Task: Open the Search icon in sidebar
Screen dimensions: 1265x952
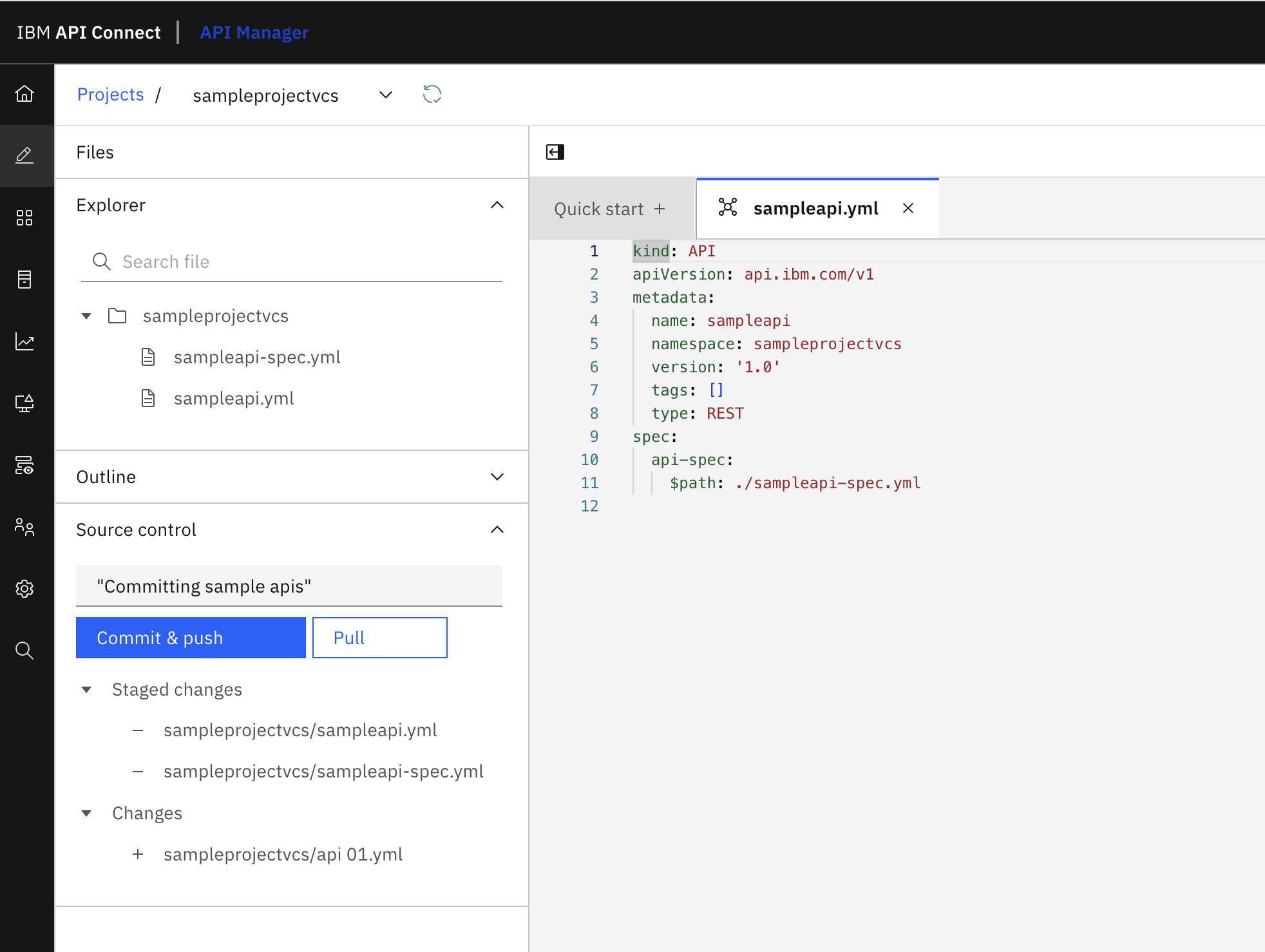Action: [x=24, y=651]
